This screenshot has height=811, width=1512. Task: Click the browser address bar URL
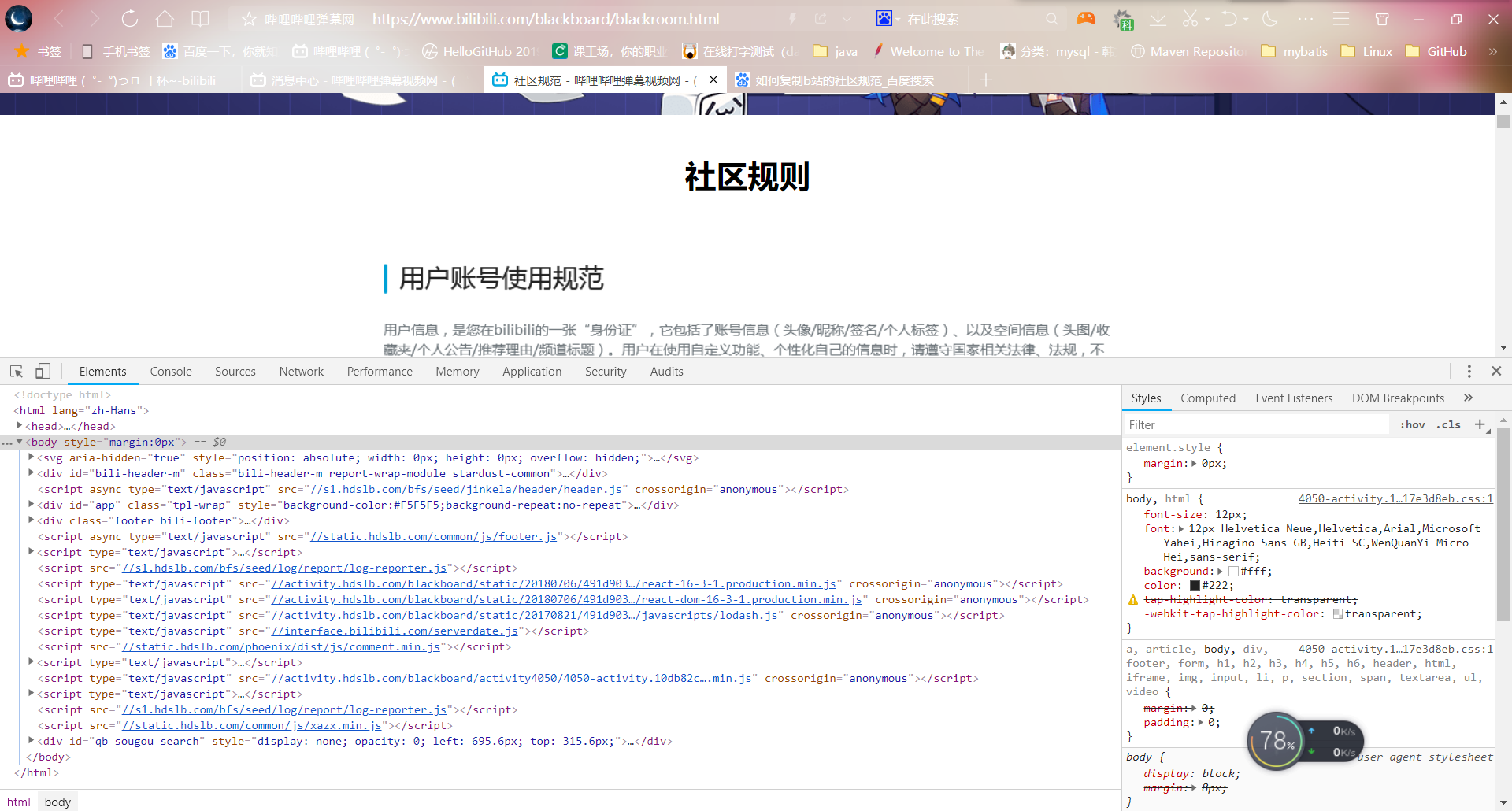point(546,19)
